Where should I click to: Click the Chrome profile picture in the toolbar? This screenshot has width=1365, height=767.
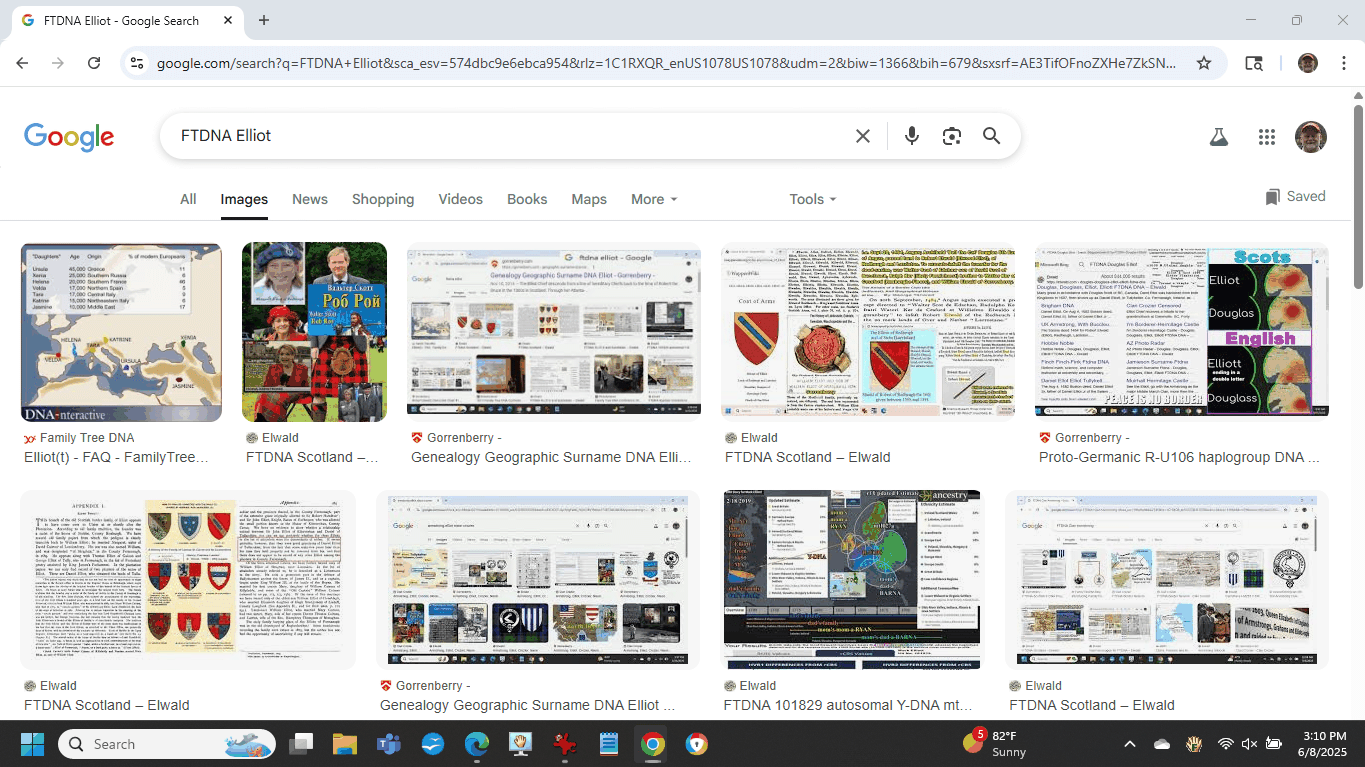(x=1308, y=63)
